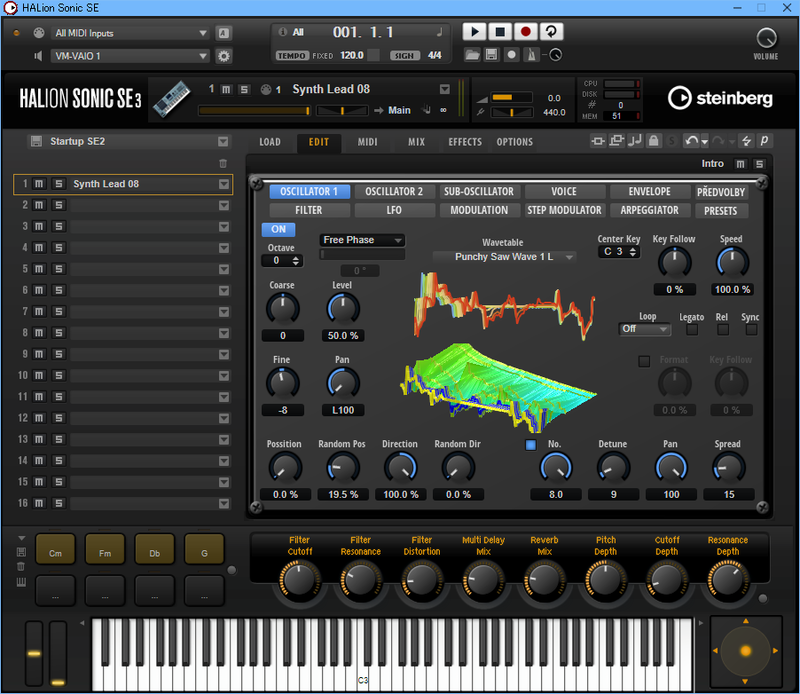Switch to the OPTIONS tab

click(x=515, y=142)
